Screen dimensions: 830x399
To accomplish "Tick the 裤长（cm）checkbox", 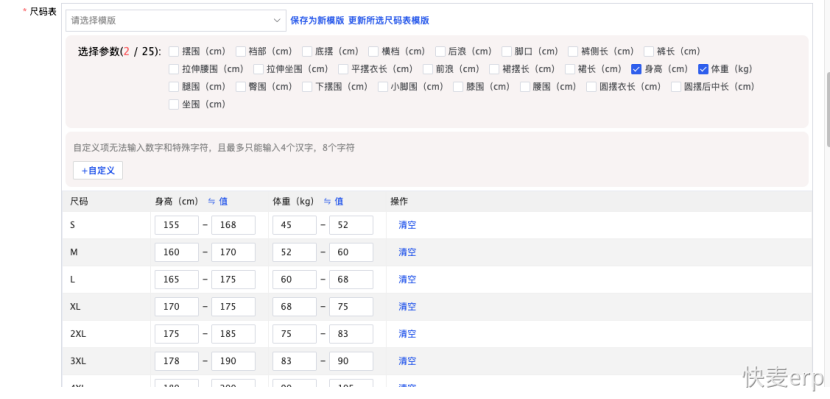I will tap(649, 52).
